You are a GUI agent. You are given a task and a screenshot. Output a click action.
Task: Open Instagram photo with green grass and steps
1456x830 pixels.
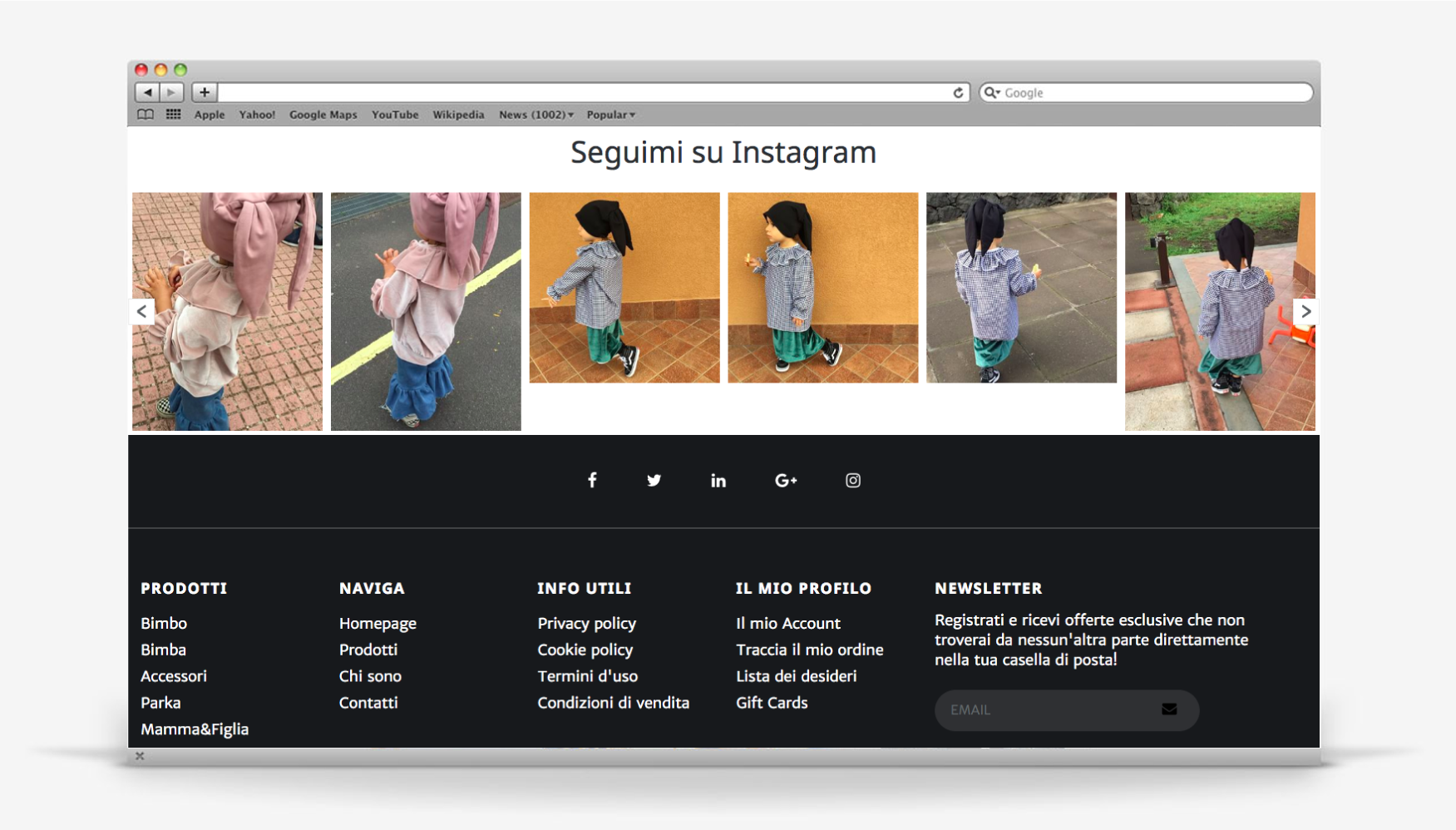[1220, 312]
